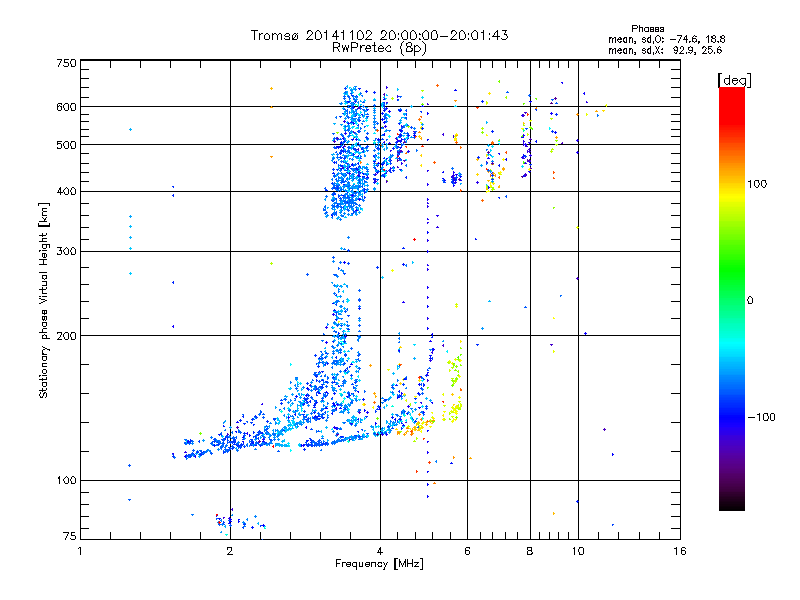This screenshot has width=800, height=600.
Task: Click the 'Frequency [MHz]' x-axis label
Action: pyautogui.click(x=379, y=564)
